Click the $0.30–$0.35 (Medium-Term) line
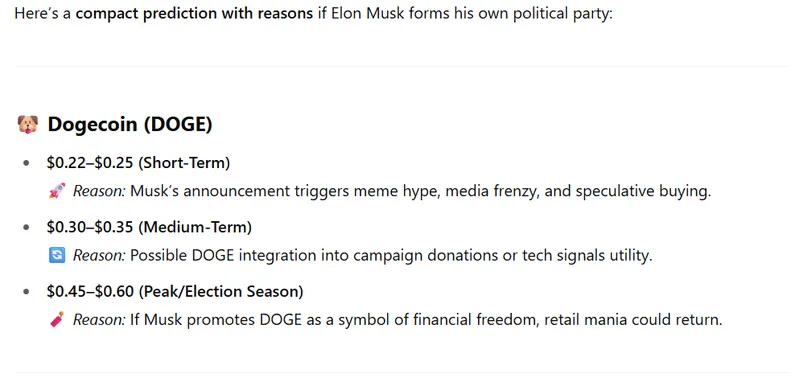799x378 pixels. (149, 227)
